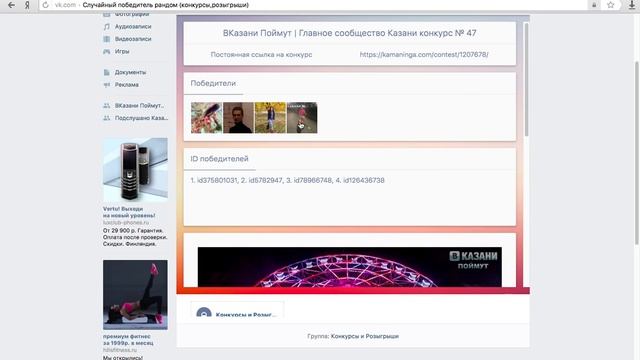Open the Ferris wheel ВКазани Поймут banner
This screenshot has width=640, height=360.
click(x=350, y=267)
